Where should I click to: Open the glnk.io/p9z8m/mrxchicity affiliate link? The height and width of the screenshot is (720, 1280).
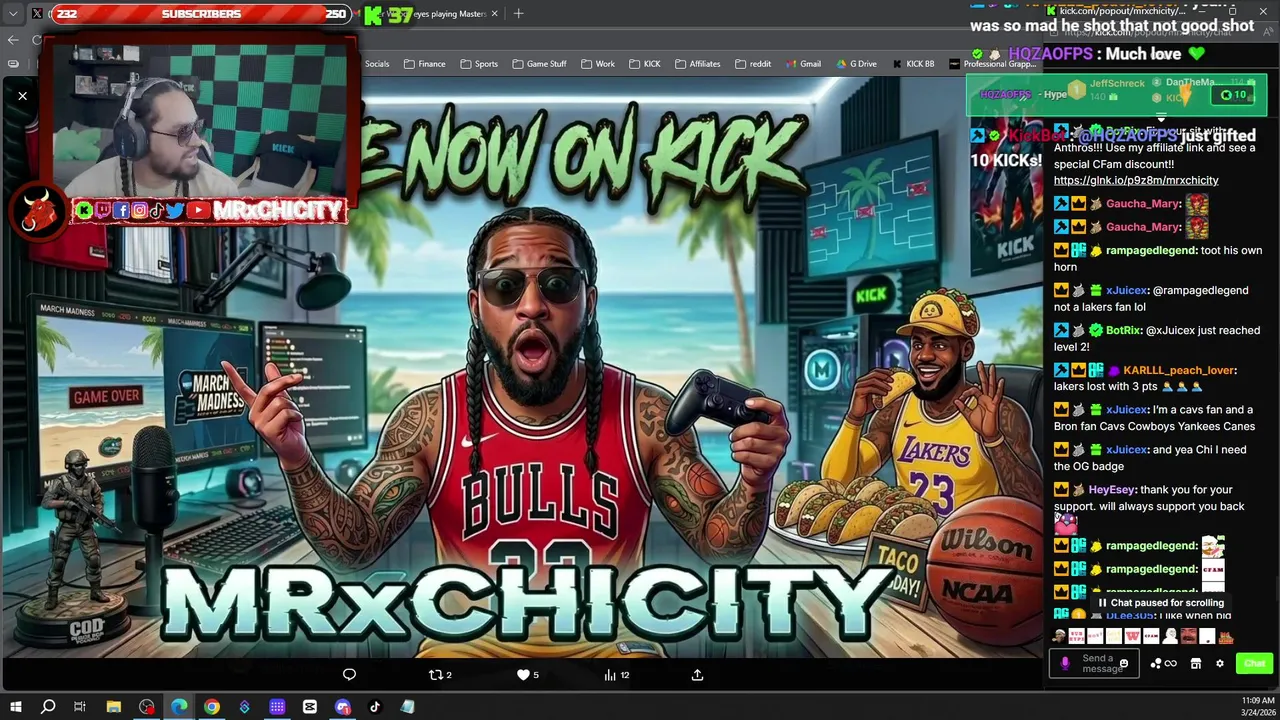(1136, 180)
